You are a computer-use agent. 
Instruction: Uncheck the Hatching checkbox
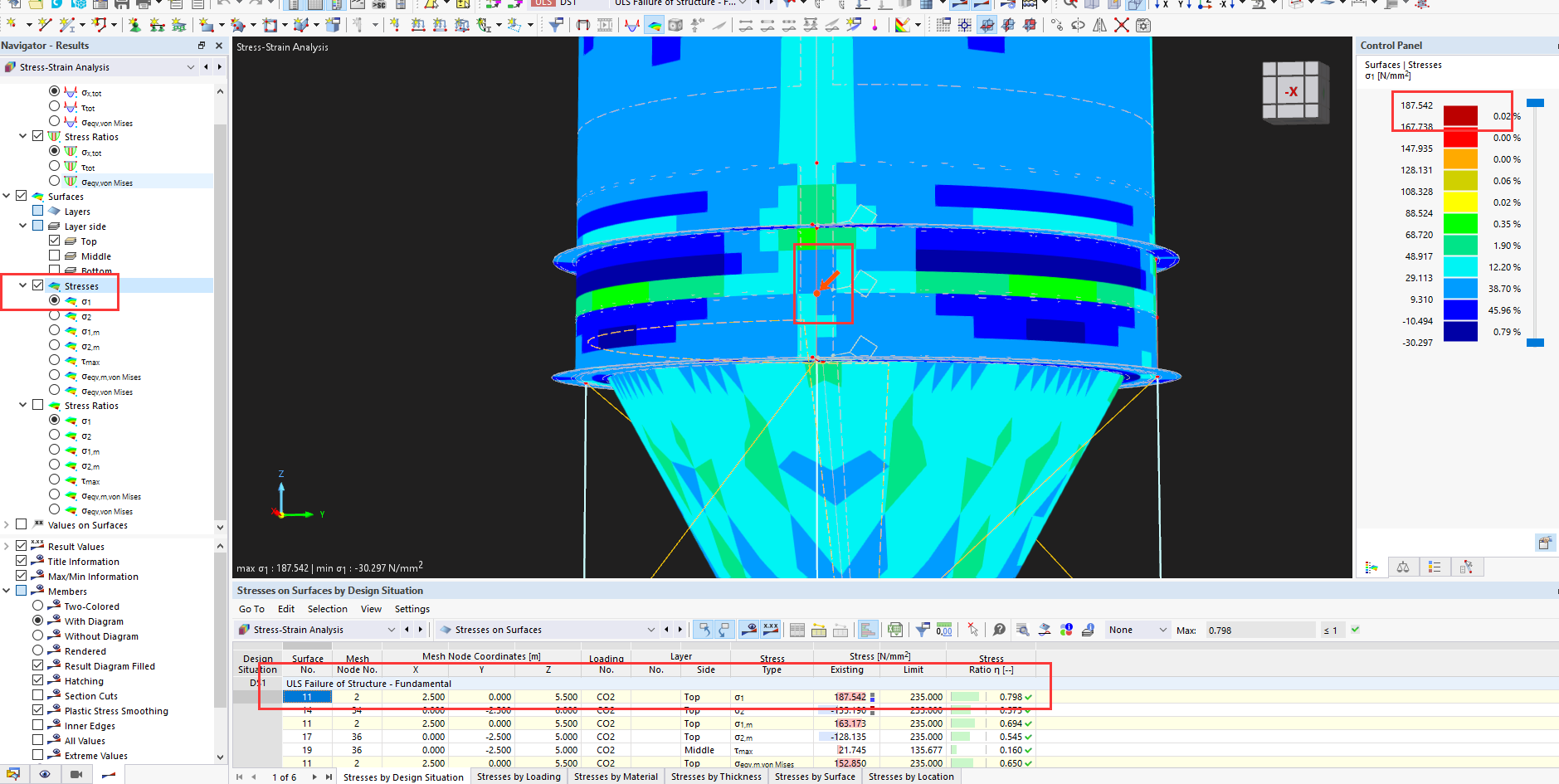point(38,680)
